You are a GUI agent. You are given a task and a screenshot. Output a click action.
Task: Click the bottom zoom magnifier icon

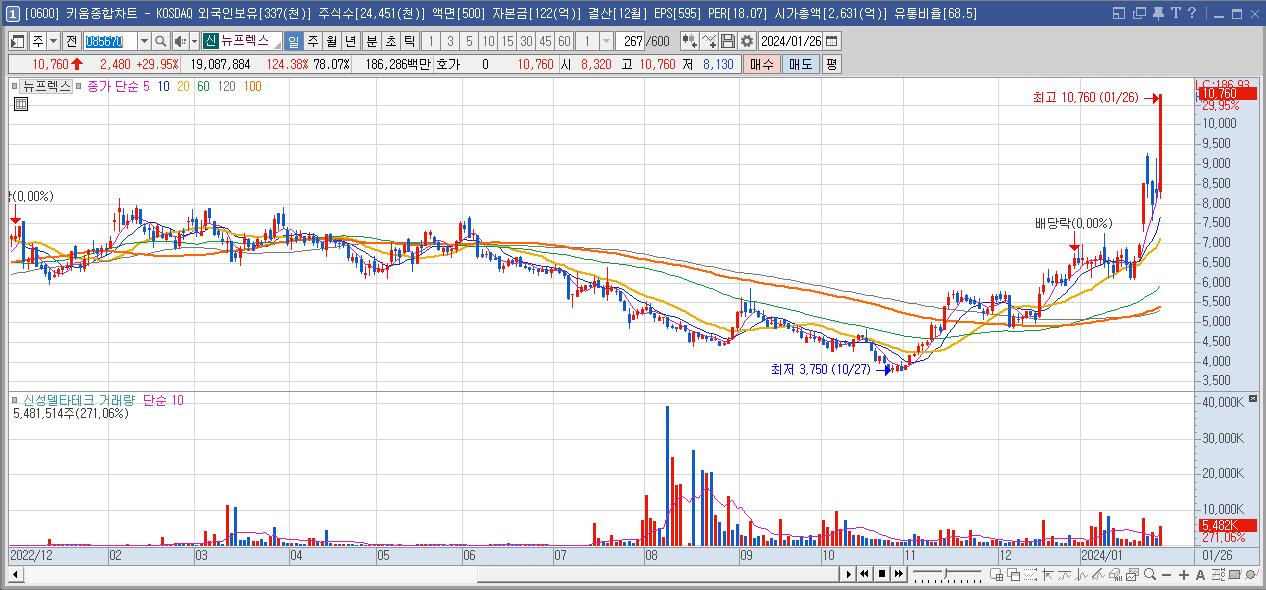pos(1150,574)
